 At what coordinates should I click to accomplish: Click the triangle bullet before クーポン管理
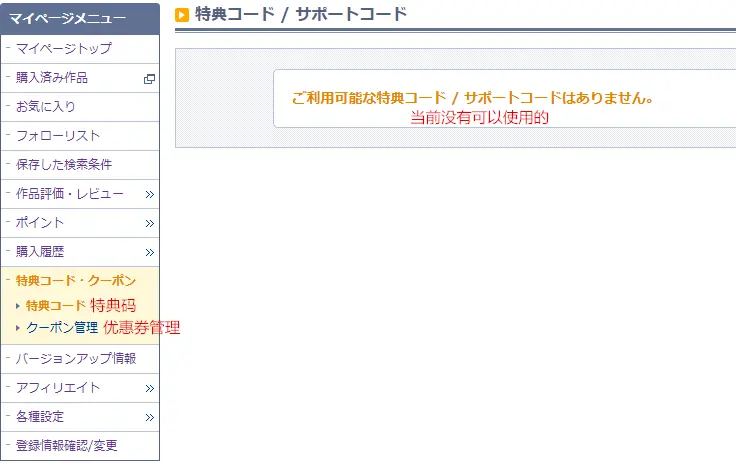[x=18, y=328]
